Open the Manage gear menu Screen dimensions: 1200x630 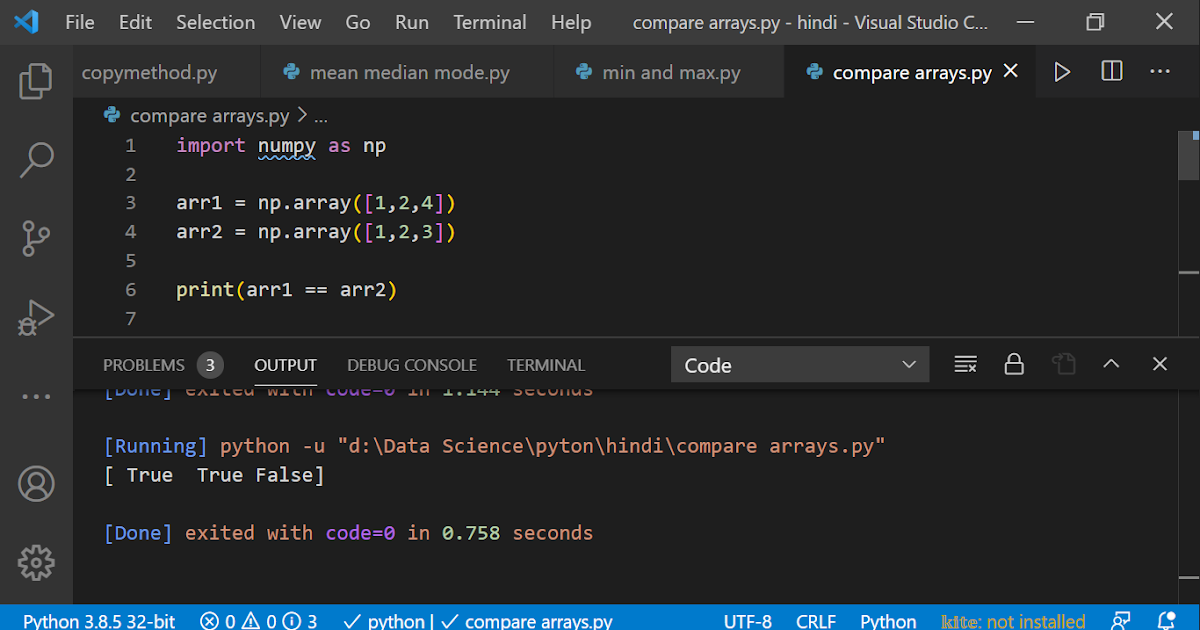click(36, 562)
